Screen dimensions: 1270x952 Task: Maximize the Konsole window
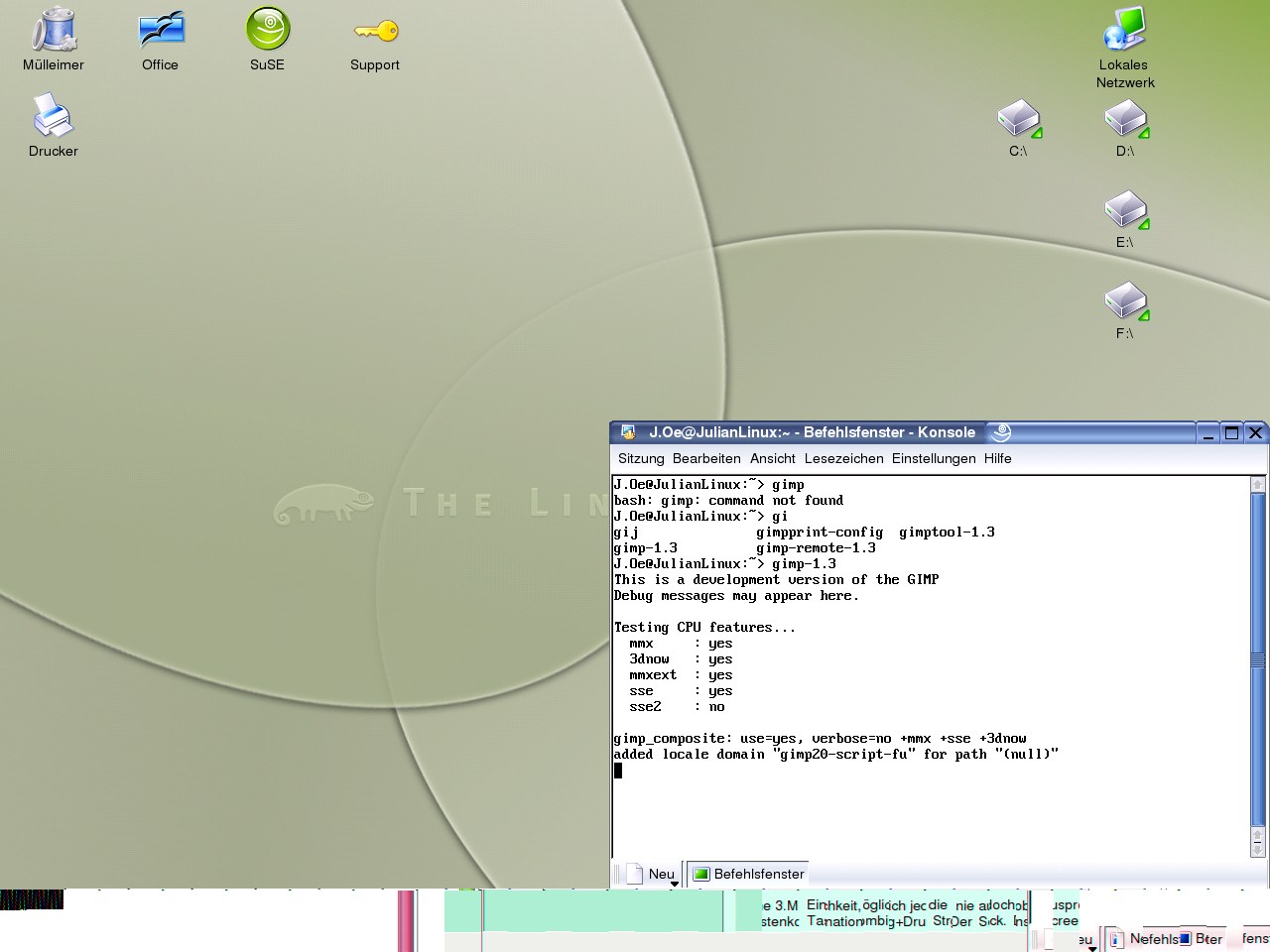click(1231, 432)
